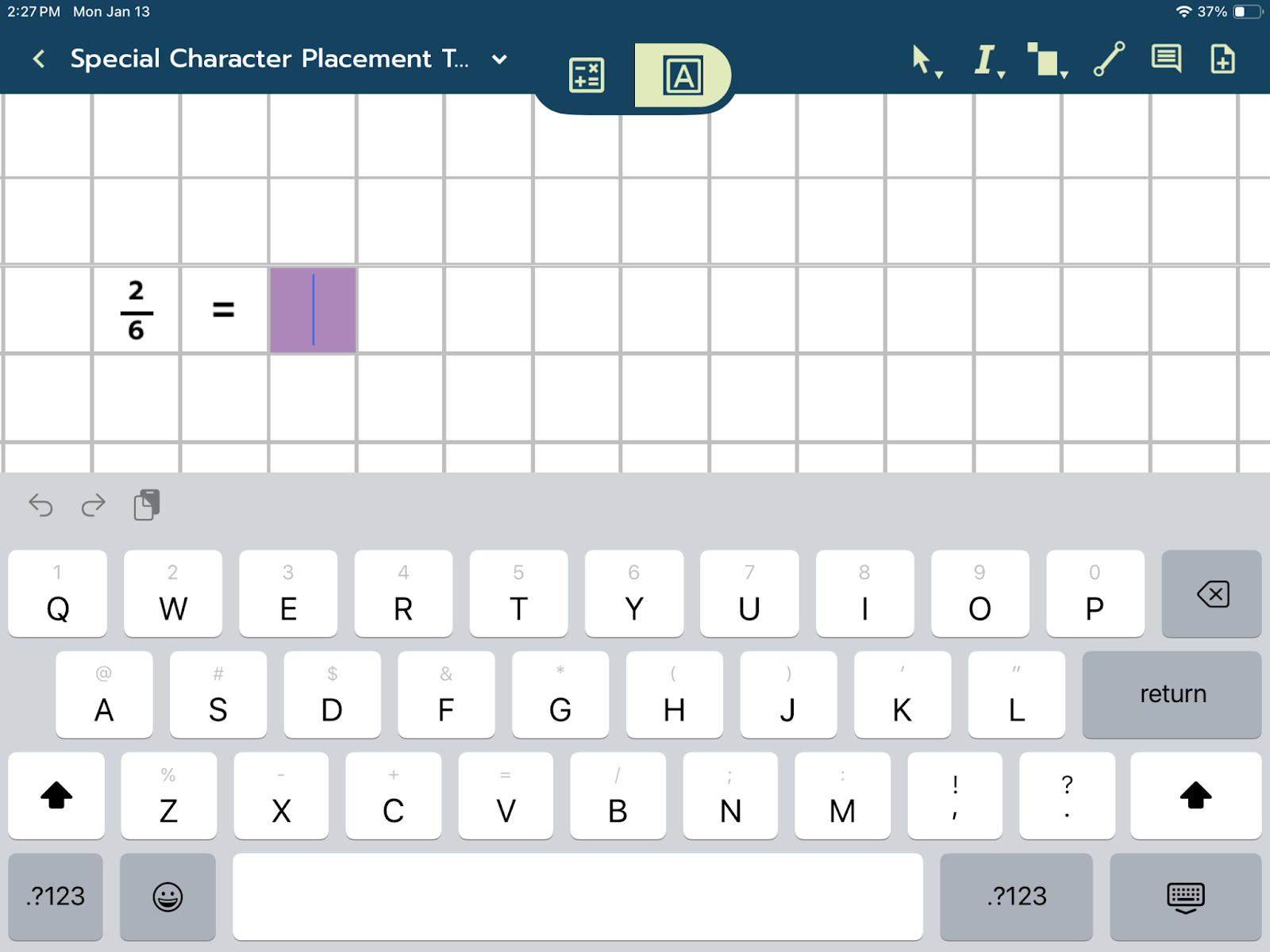1270x952 pixels.
Task: Hide the on-screen keyboard
Action: (1185, 896)
